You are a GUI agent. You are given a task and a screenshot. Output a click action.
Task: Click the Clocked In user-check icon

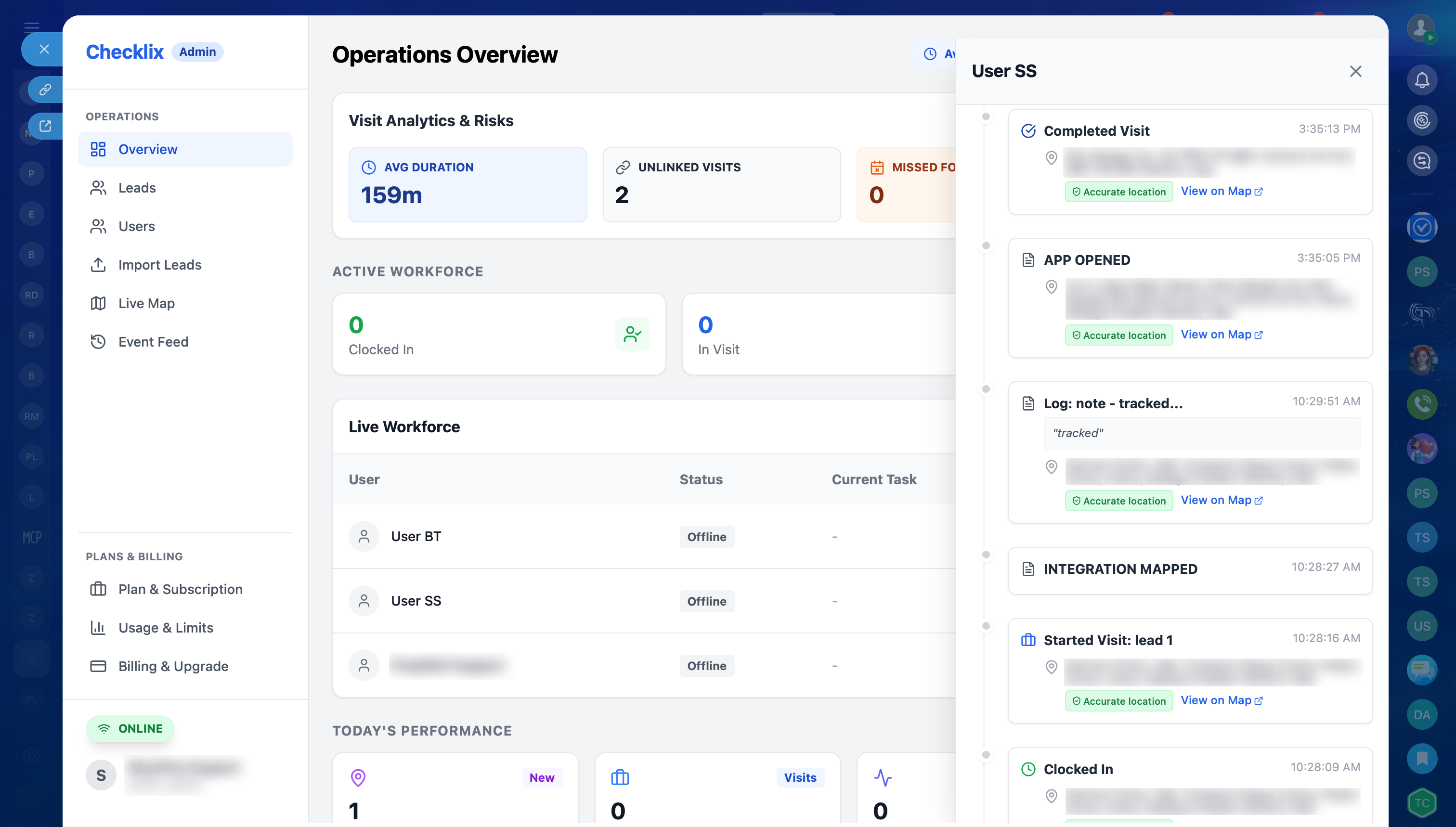click(x=632, y=334)
